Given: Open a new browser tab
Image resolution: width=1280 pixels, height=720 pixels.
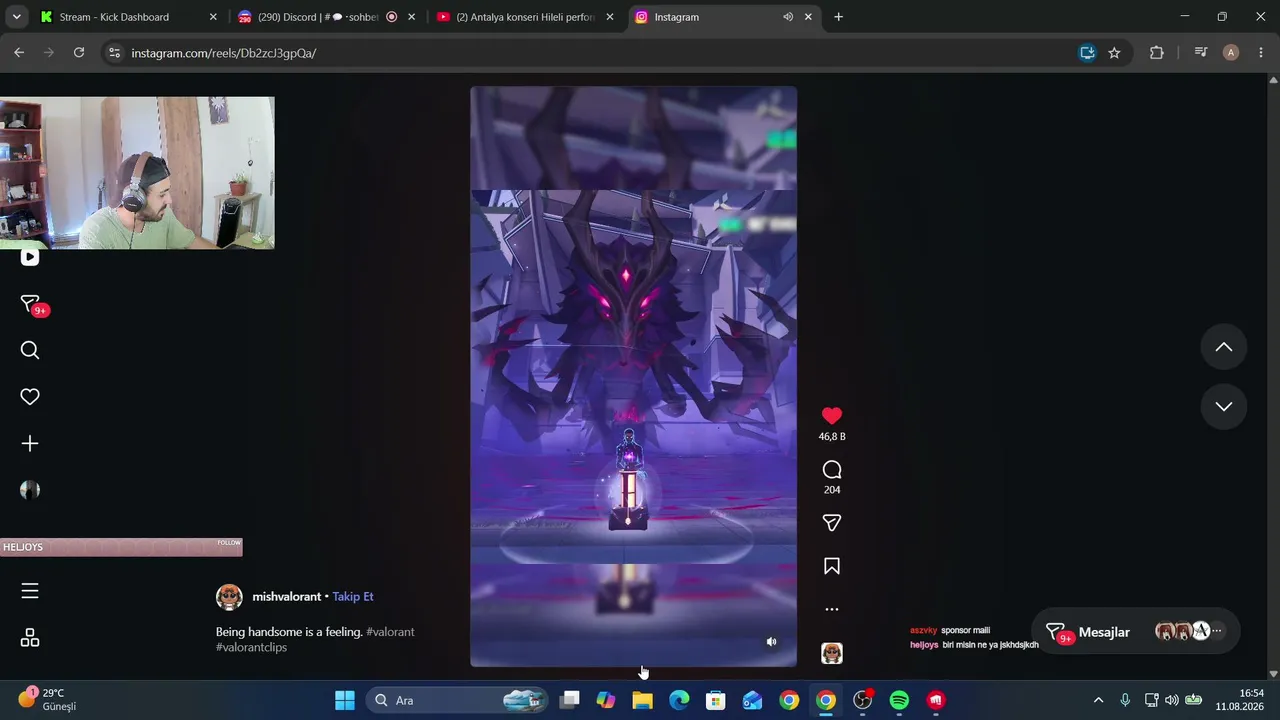Looking at the screenshot, I should click(838, 17).
